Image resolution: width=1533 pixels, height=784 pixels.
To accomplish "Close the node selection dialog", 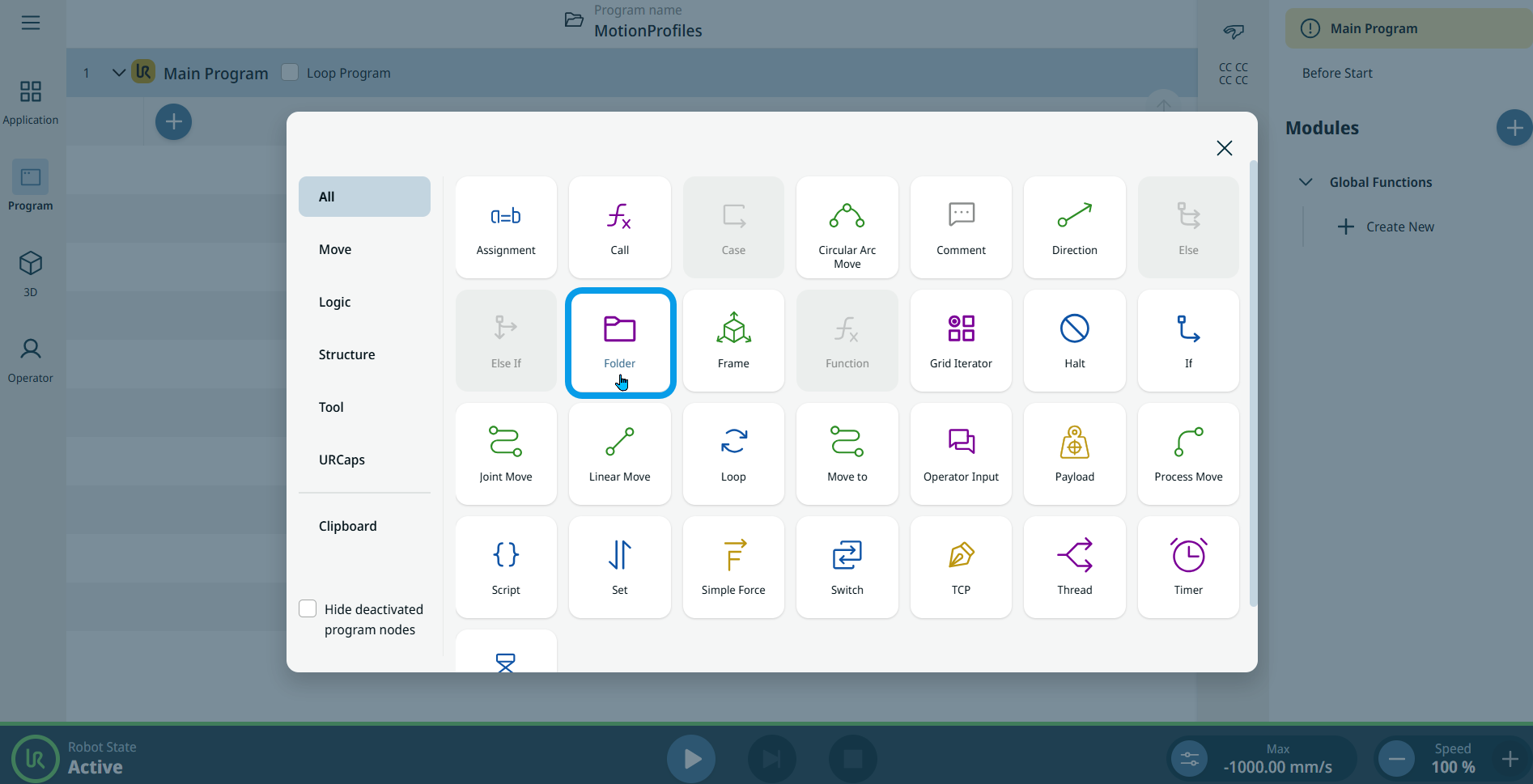I will (1224, 148).
